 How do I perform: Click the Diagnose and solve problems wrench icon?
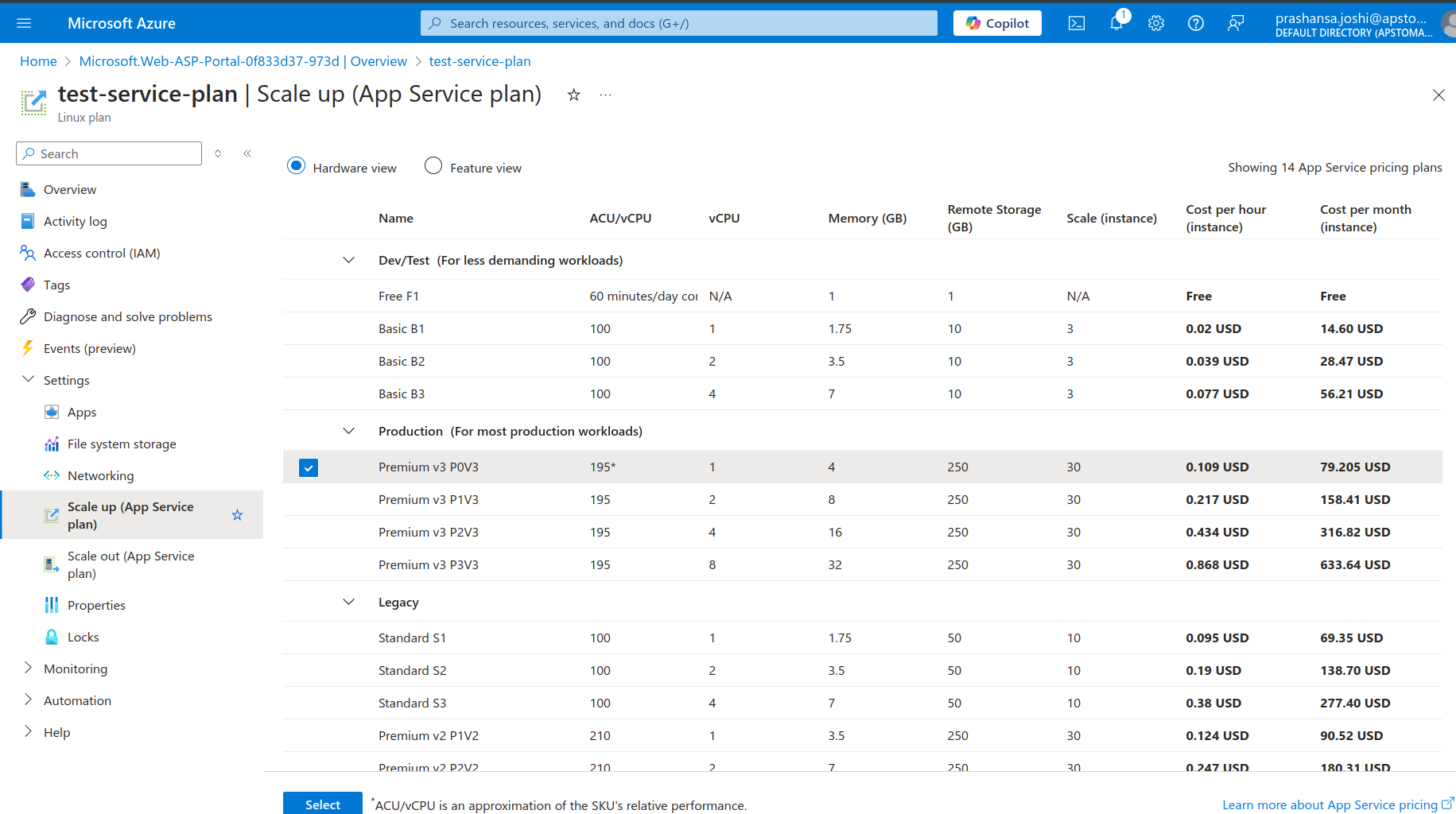(28, 316)
